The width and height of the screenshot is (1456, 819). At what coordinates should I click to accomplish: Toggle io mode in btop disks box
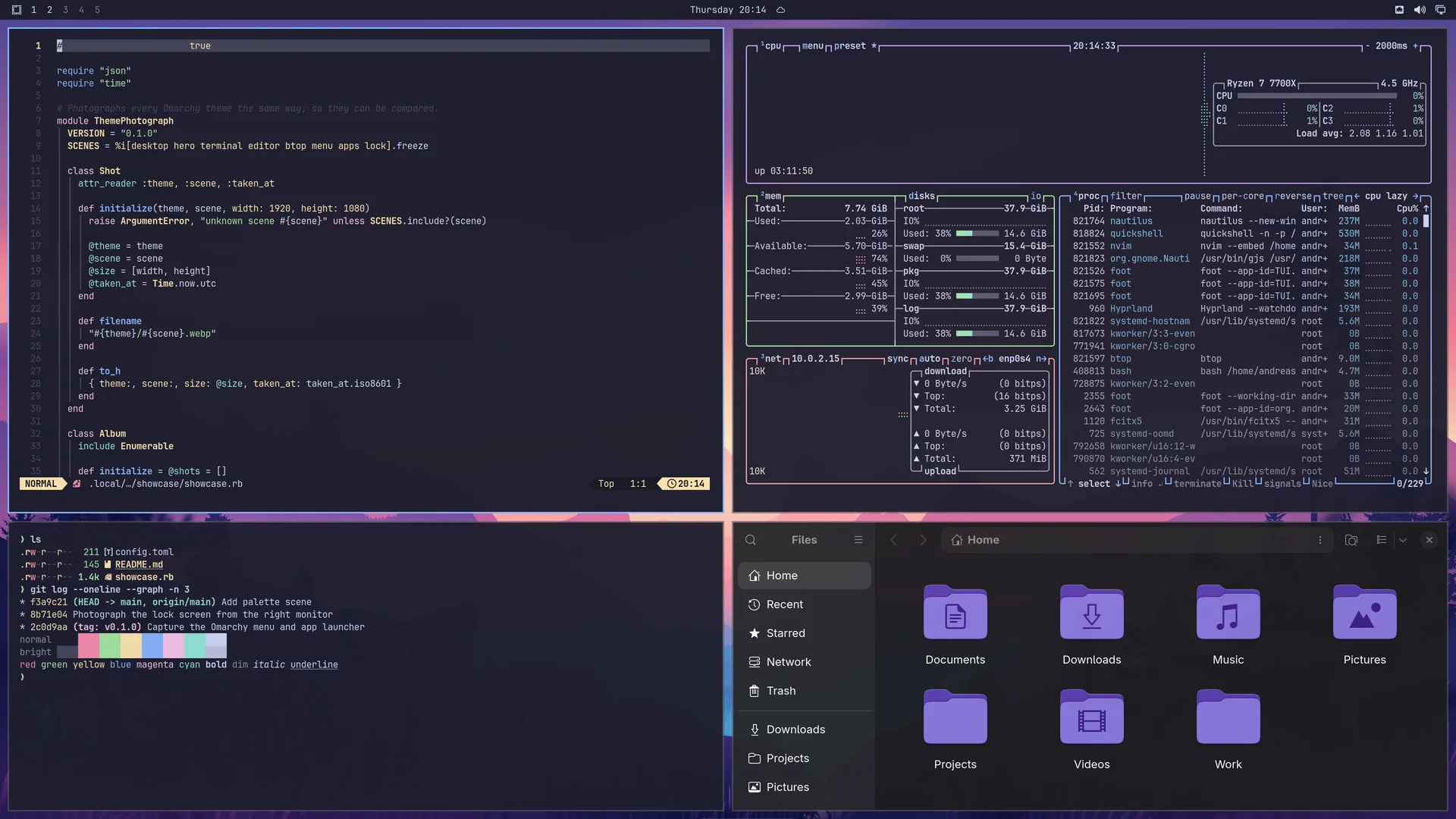pos(1036,196)
